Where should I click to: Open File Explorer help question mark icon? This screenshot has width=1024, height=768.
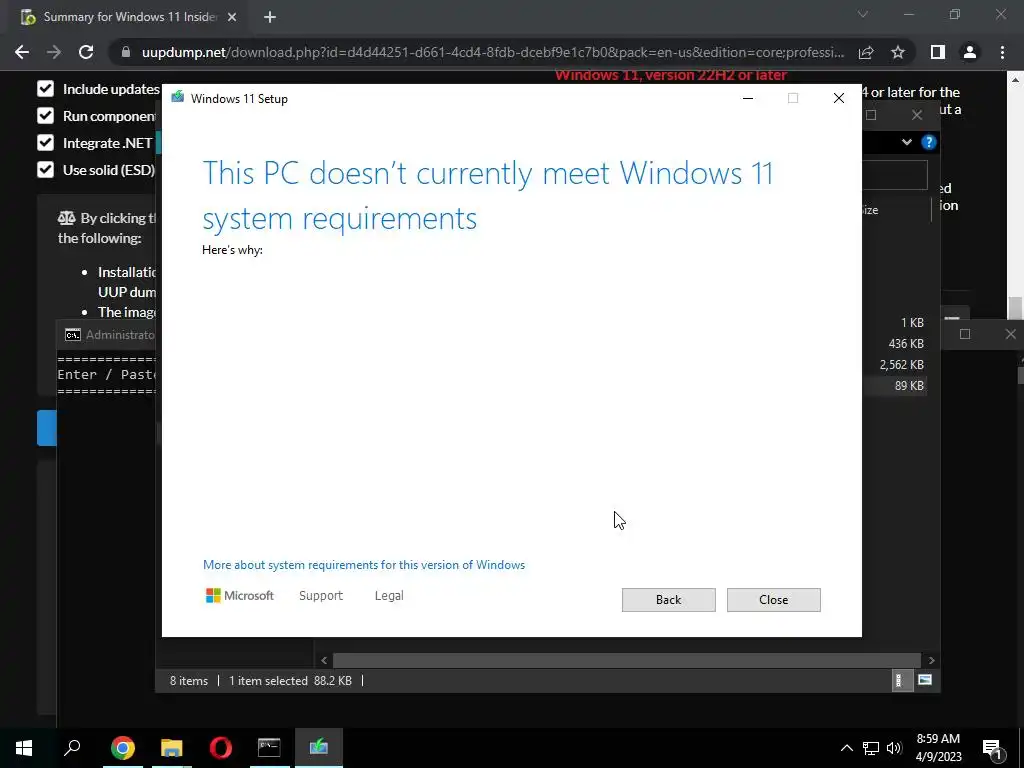point(929,142)
